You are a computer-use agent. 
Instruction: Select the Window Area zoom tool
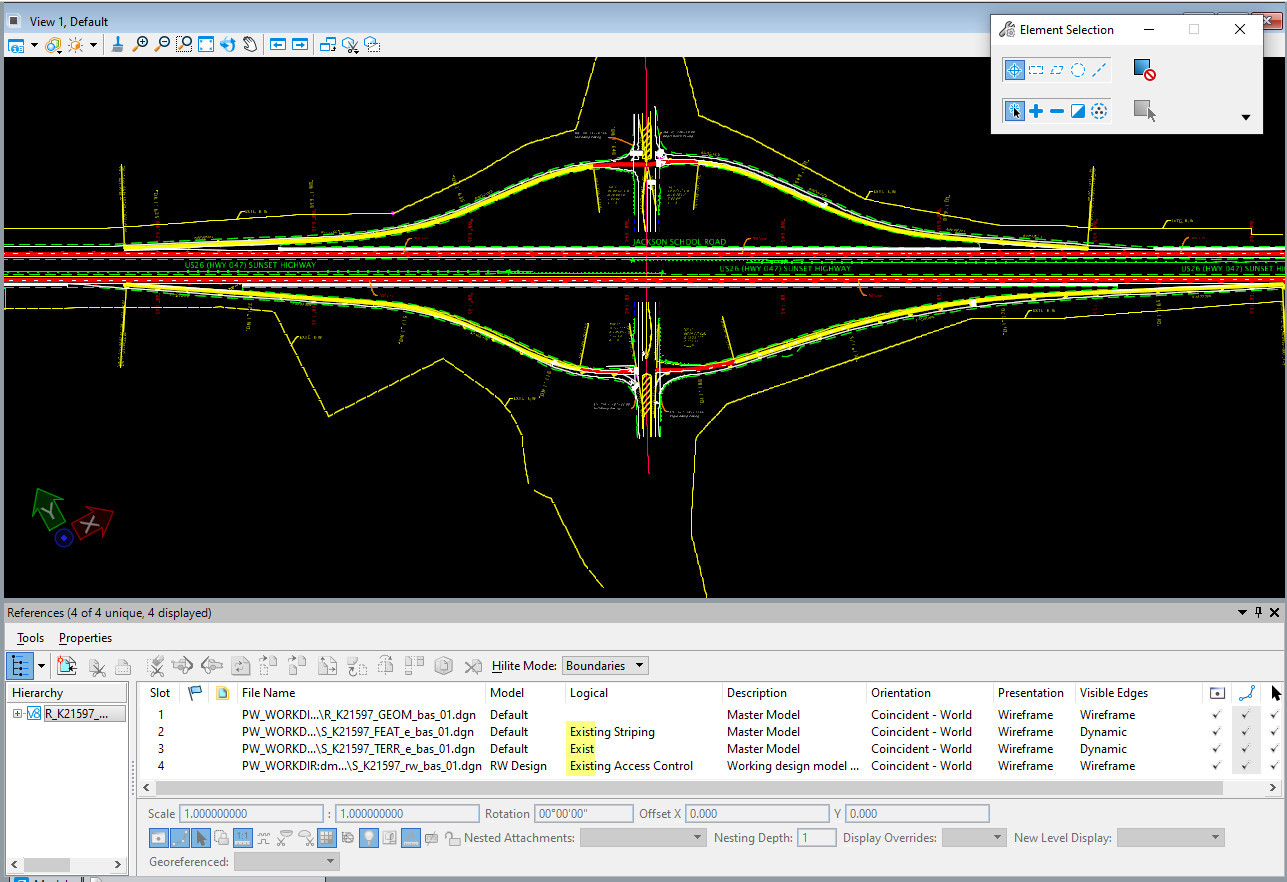[184, 45]
